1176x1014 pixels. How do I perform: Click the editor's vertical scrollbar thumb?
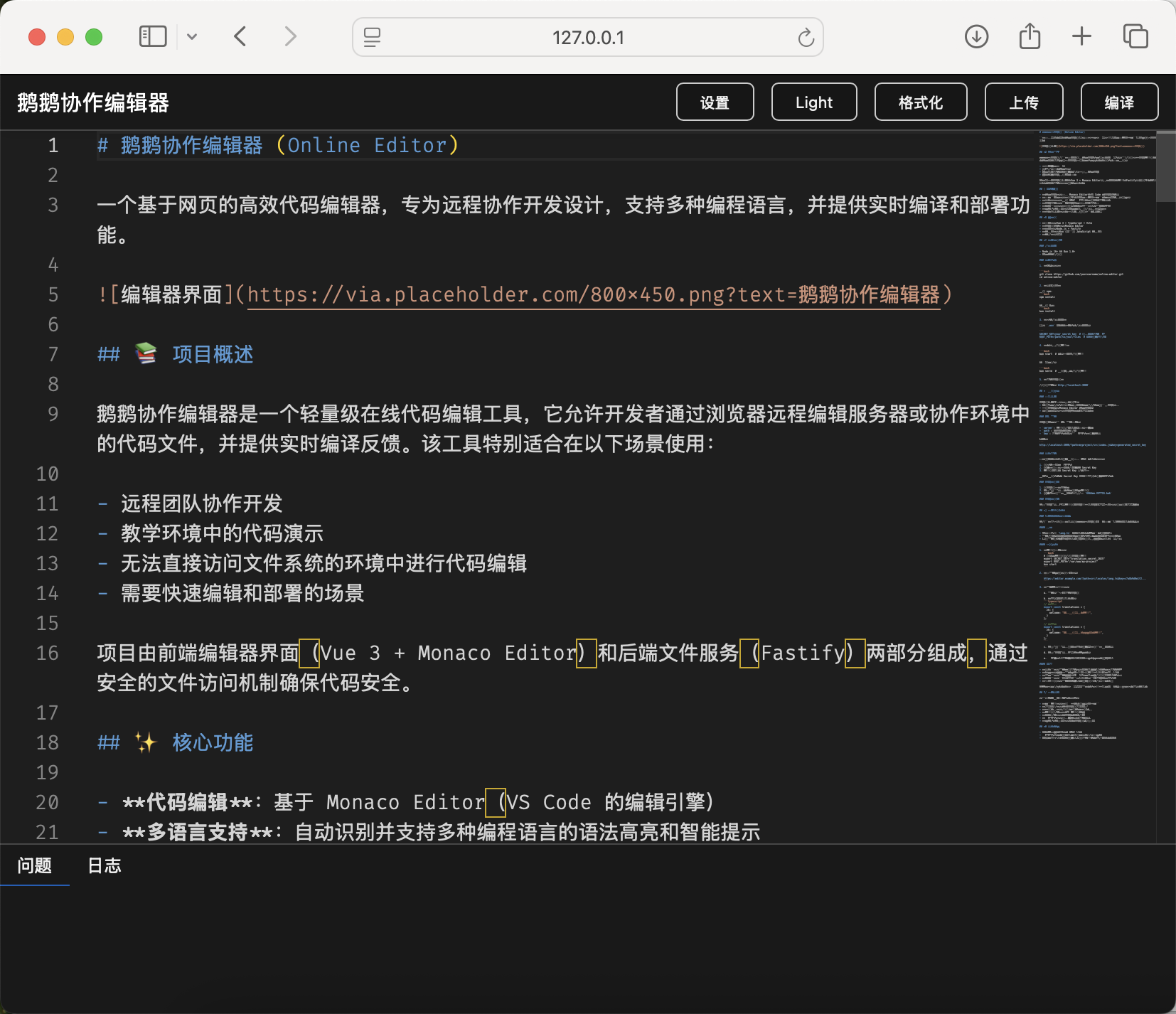coord(1165,167)
